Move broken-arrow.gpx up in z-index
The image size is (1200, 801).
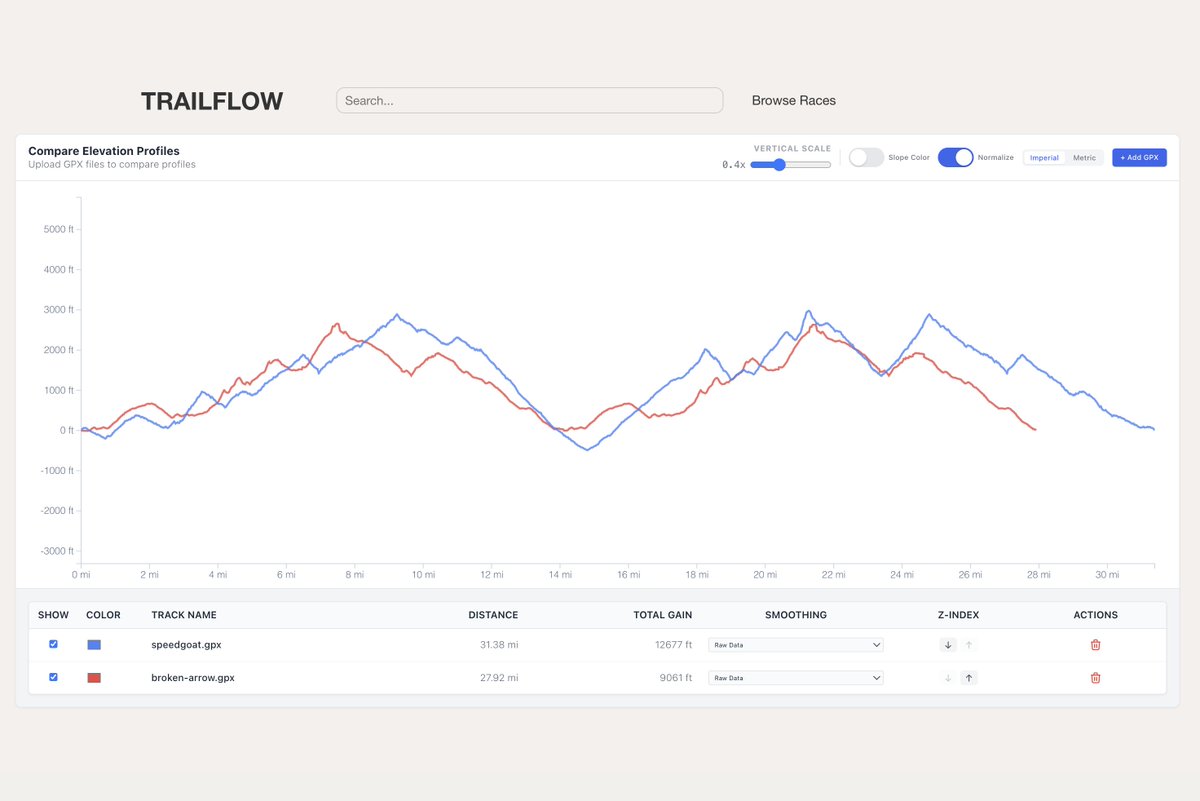click(x=968, y=678)
